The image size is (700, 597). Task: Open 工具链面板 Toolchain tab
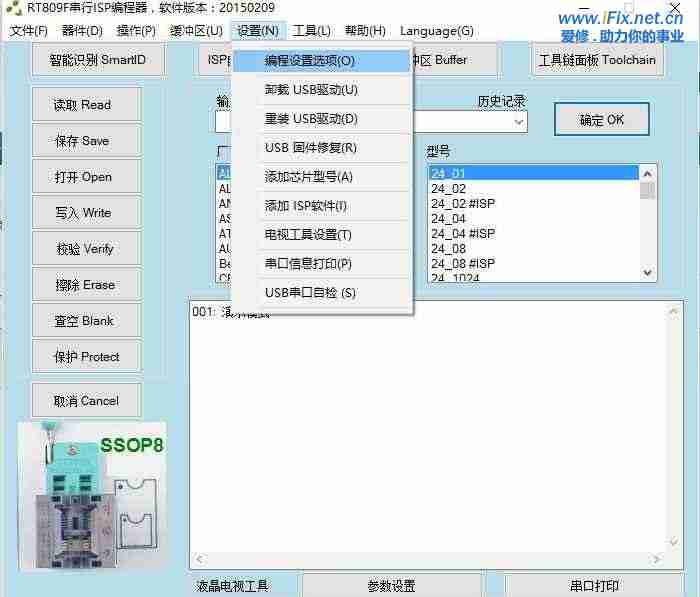tap(597, 60)
